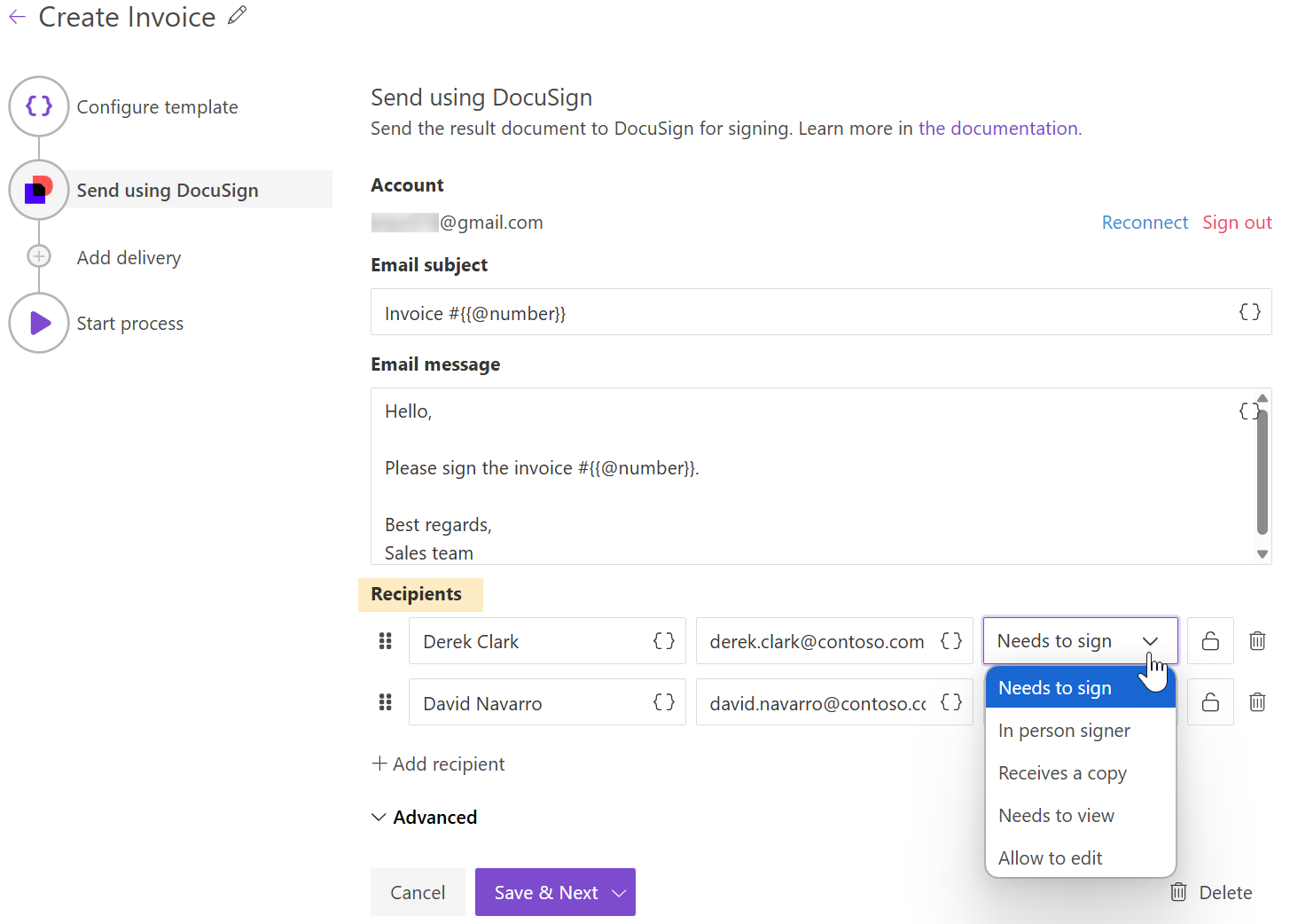Image resolution: width=1290 pixels, height=924 pixels.
Task: Go back using the left arrow
Action: pyautogui.click(x=17, y=17)
